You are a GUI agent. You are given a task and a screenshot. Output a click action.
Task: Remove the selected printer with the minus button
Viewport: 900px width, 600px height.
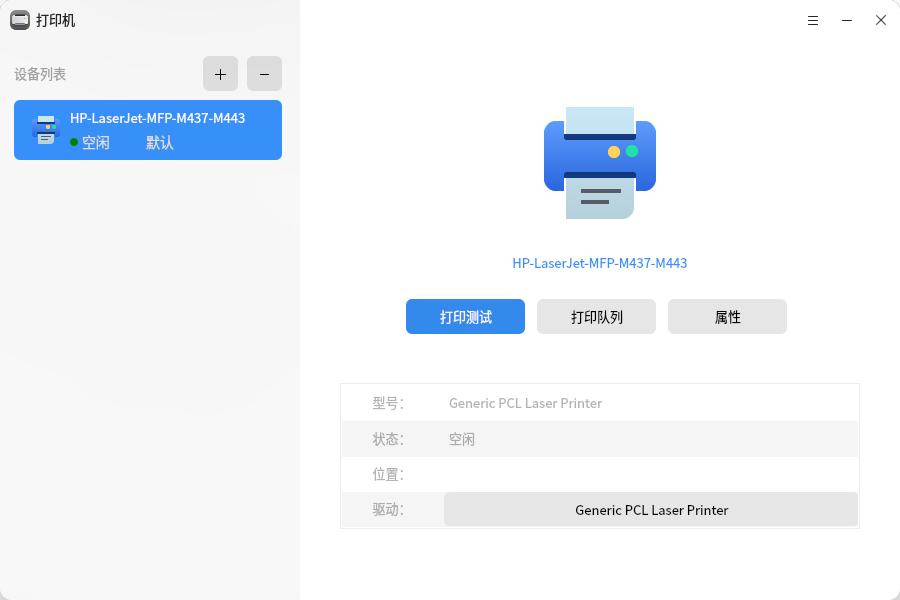coord(264,74)
